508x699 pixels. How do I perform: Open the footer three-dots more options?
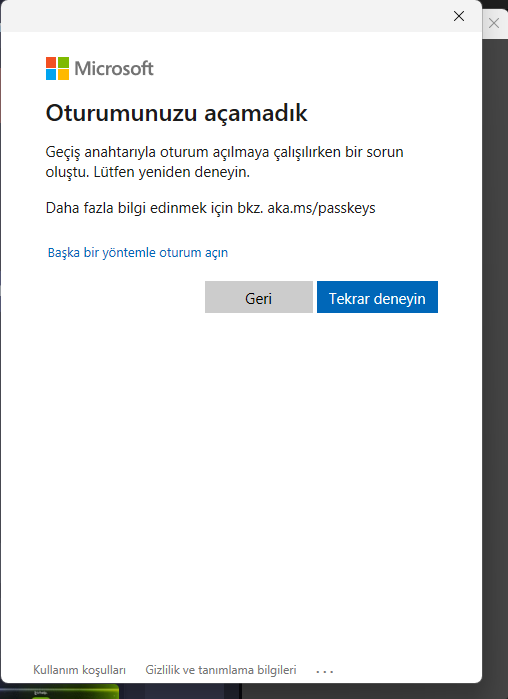pyautogui.click(x=324, y=671)
